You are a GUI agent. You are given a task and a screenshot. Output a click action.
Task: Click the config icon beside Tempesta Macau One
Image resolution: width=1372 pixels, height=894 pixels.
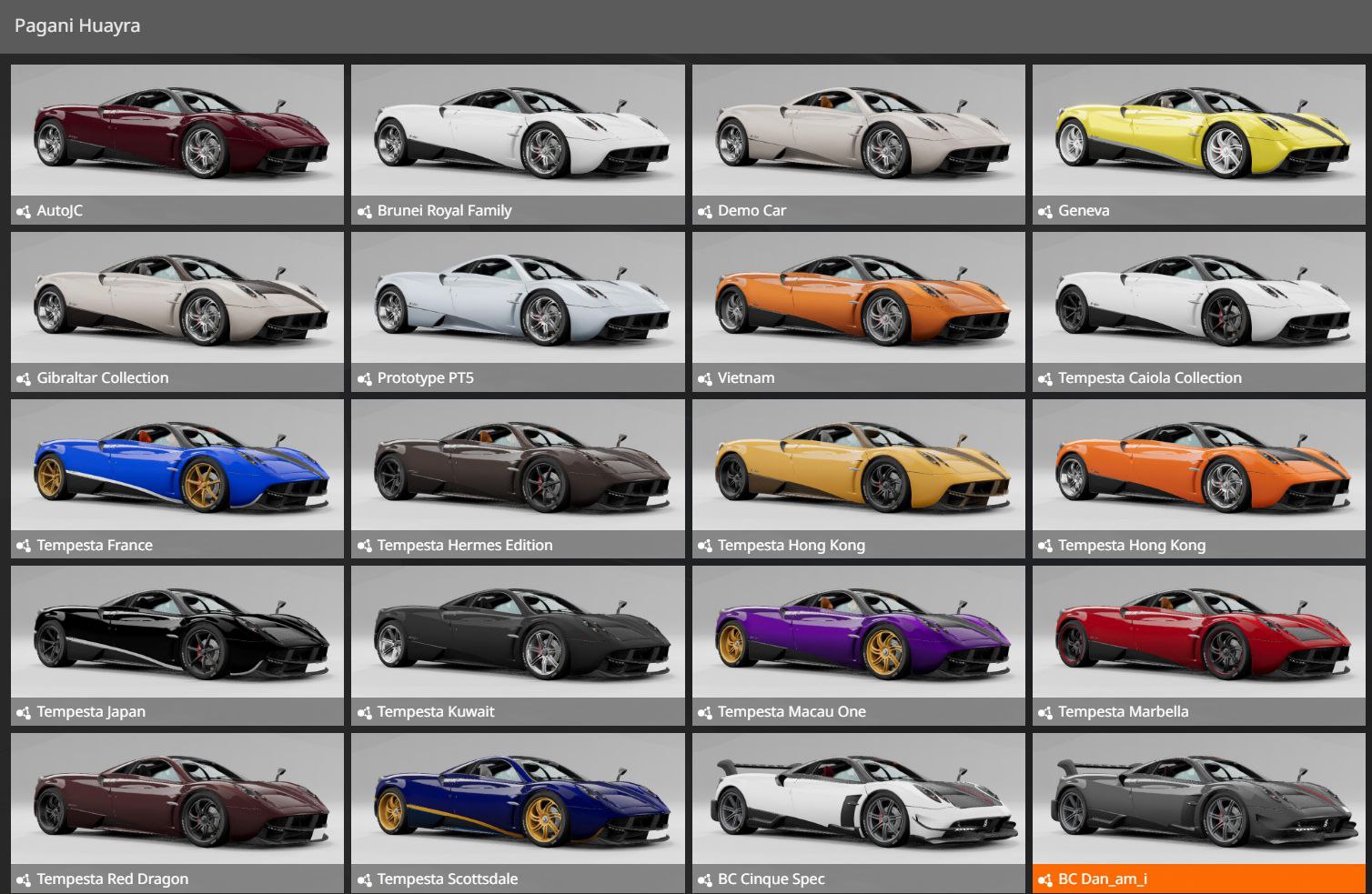(x=704, y=712)
